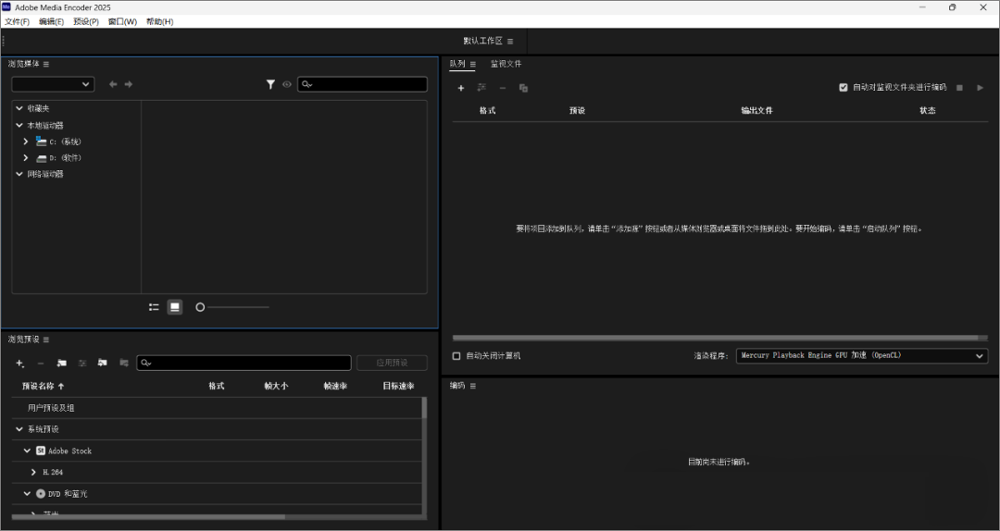Toggle the eye view icon in the media browser

[287, 84]
